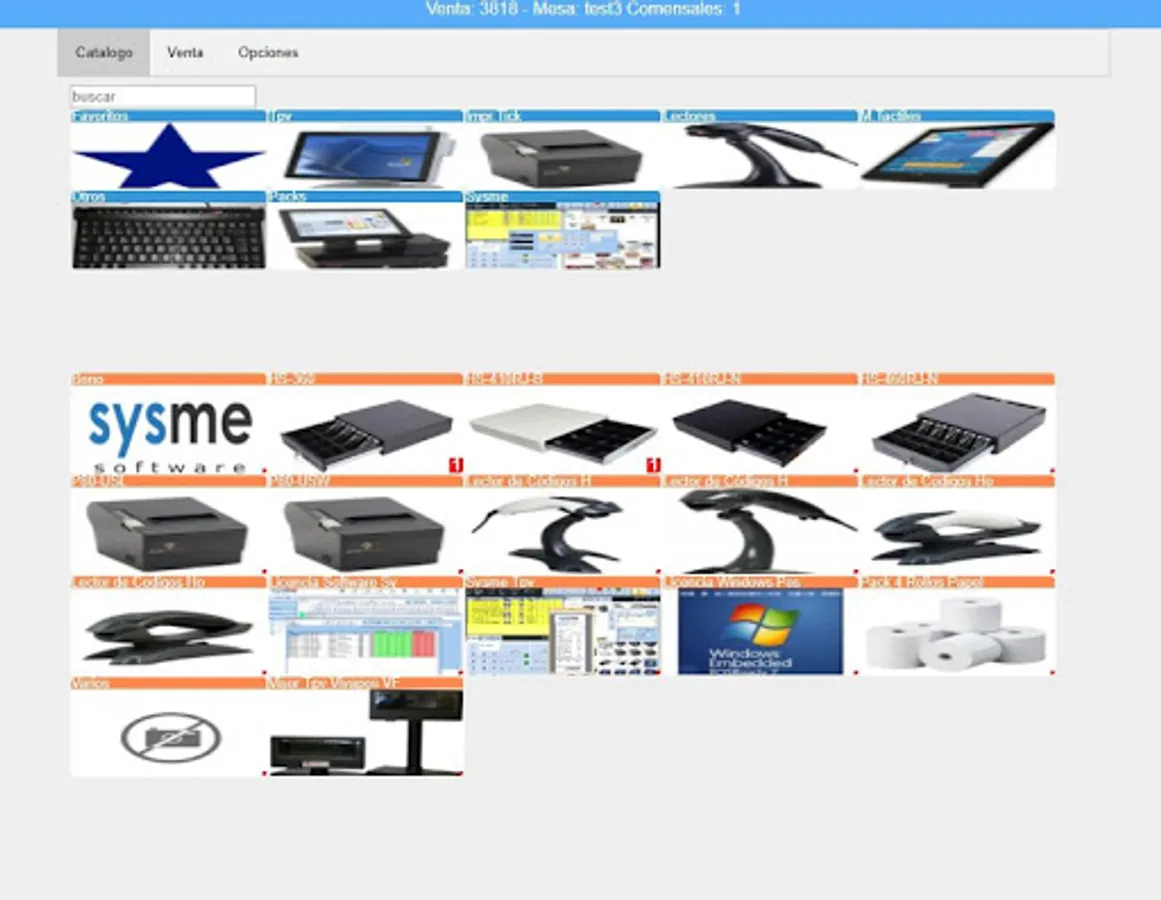
Task: Select the white reader resting on cradle
Action: tap(957, 525)
